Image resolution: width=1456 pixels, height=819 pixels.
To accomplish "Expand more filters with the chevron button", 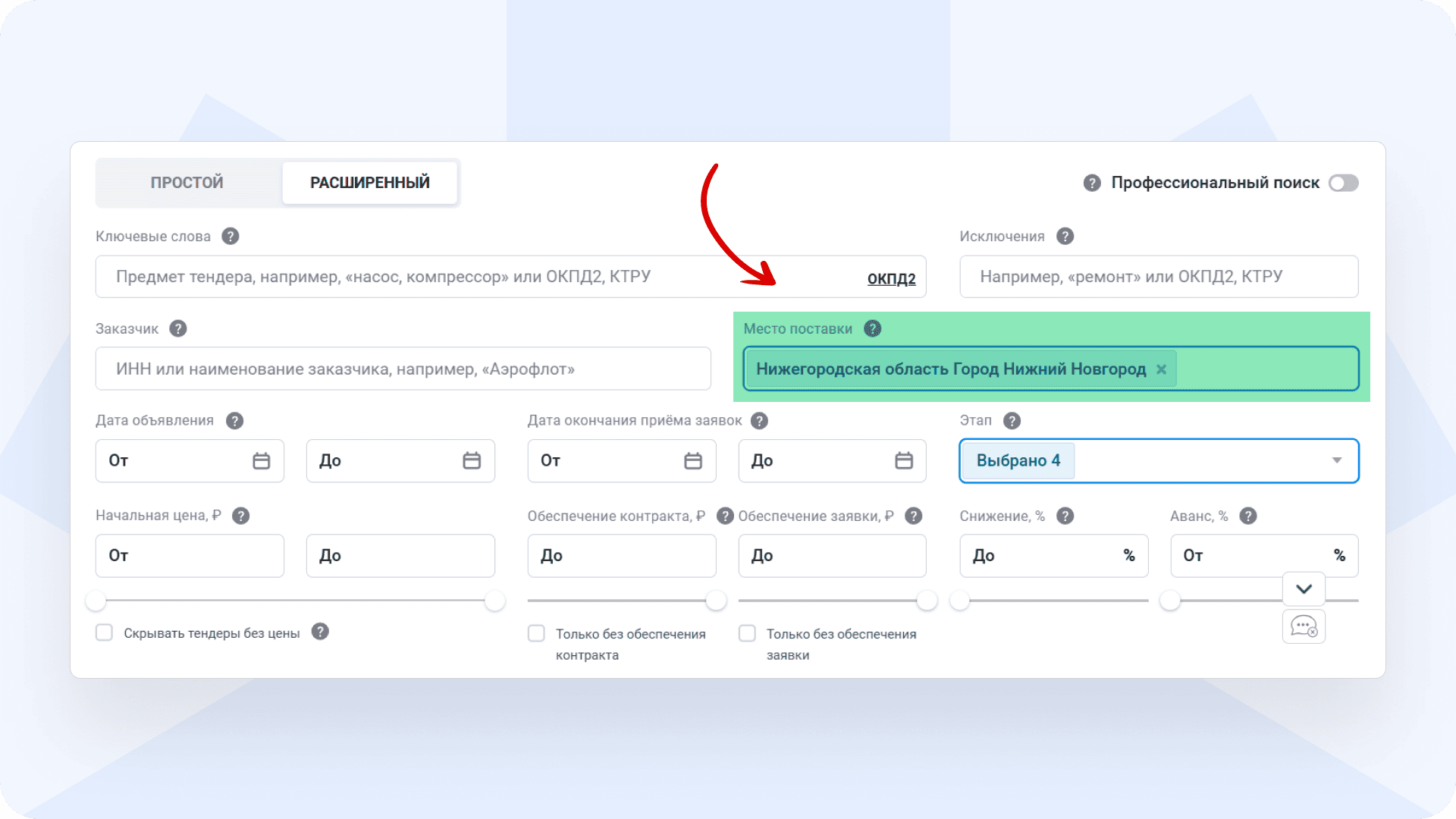I will click(x=1303, y=589).
